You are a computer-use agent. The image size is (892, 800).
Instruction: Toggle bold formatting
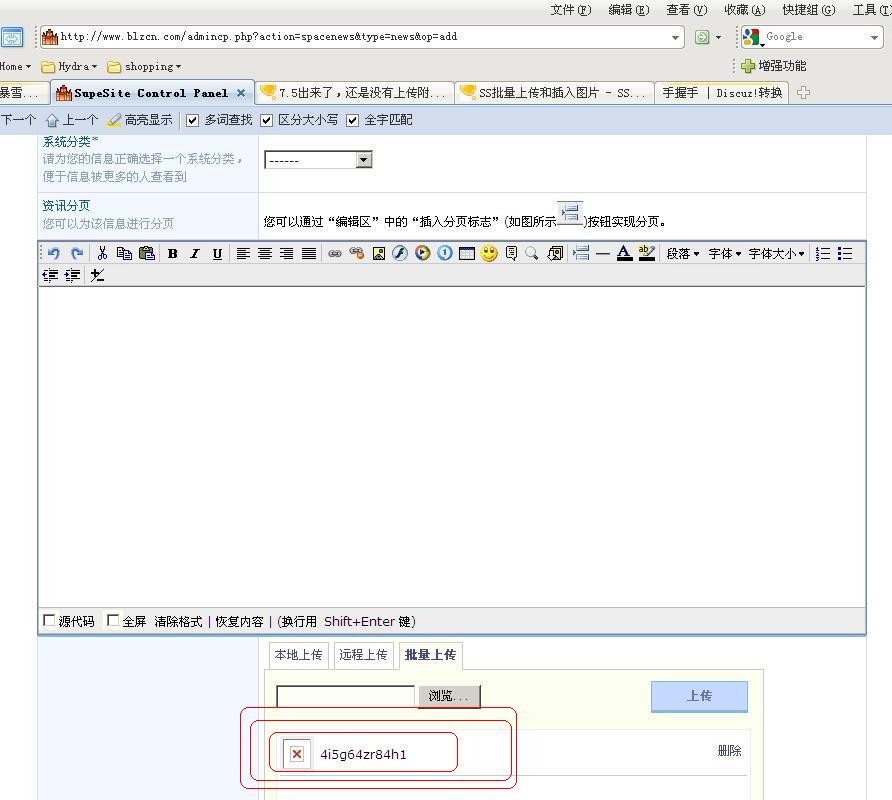point(172,254)
